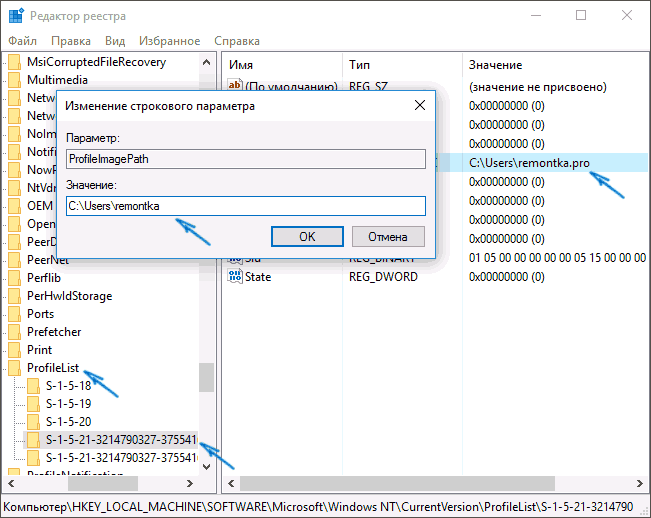The width and height of the screenshot is (651, 518).
Task: Open the Избранное menu
Action: click(169, 41)
